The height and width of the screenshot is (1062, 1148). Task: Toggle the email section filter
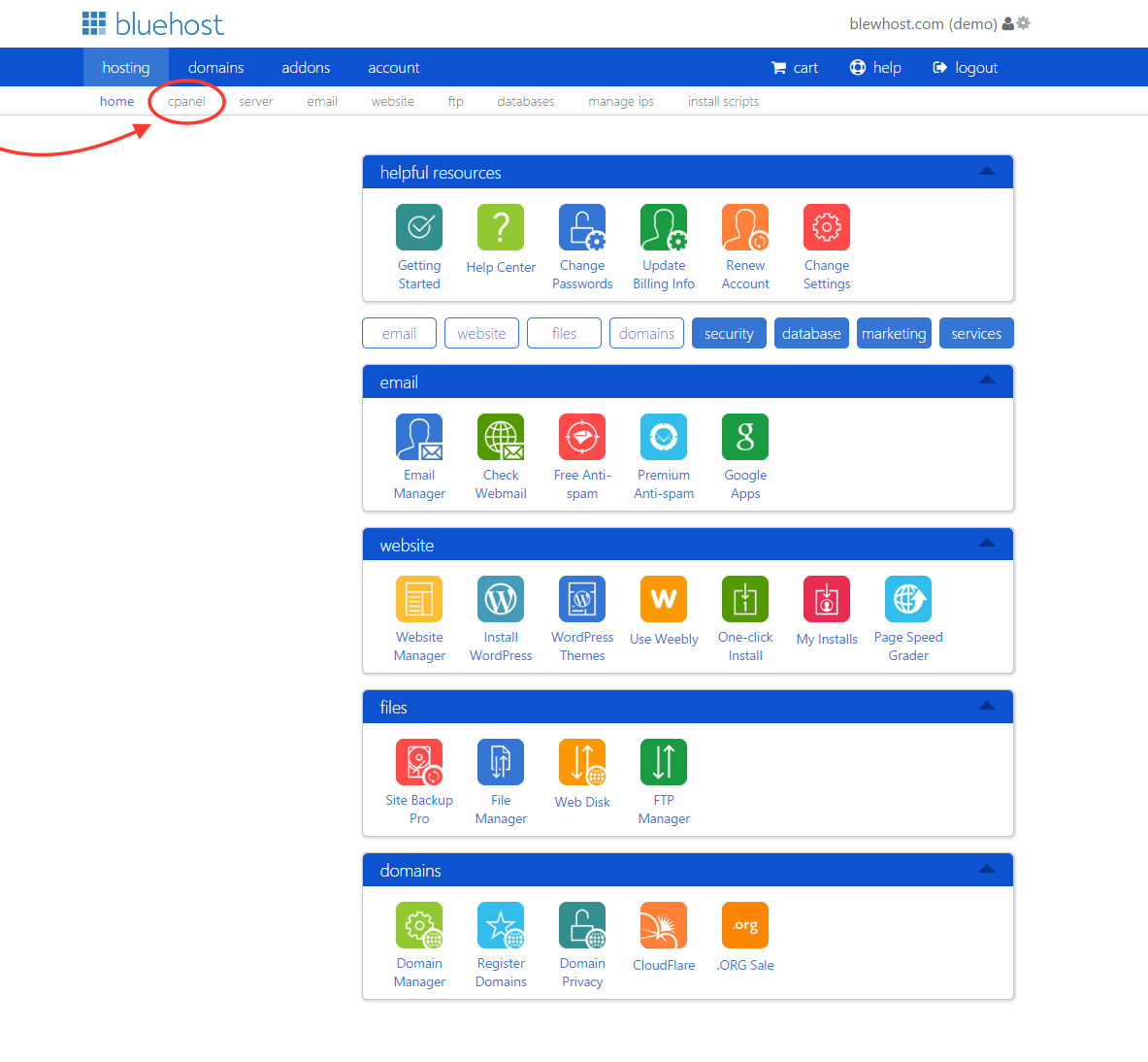tap(399, 333)
